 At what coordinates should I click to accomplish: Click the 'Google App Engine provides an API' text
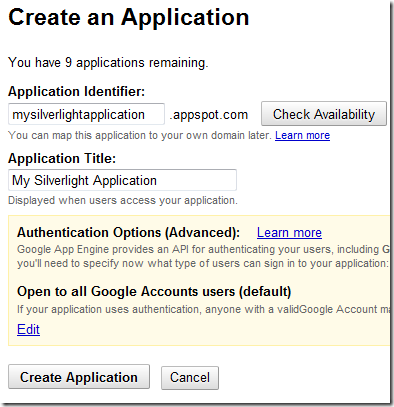(x=203, y=249)
